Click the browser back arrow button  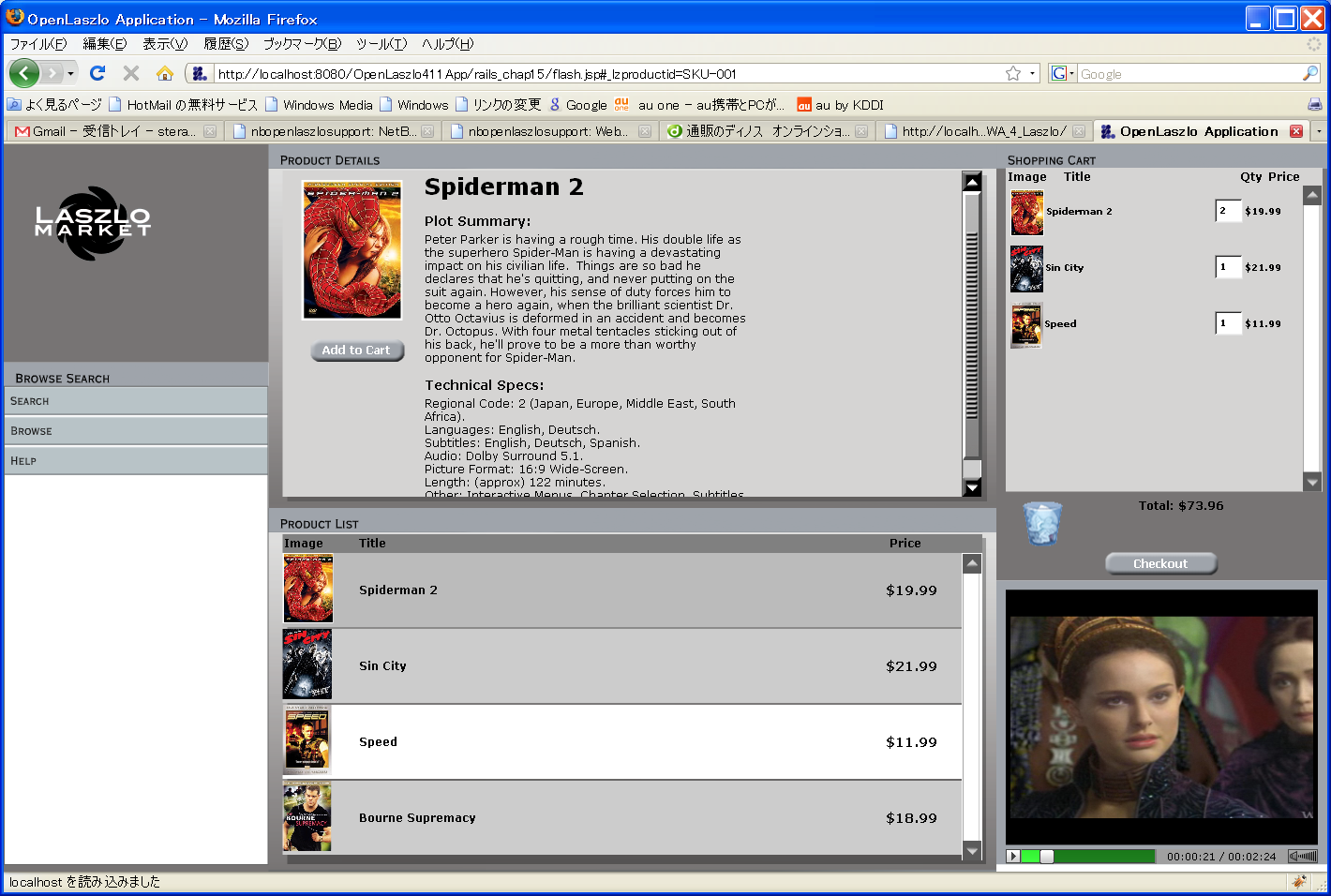click(24, 73)
